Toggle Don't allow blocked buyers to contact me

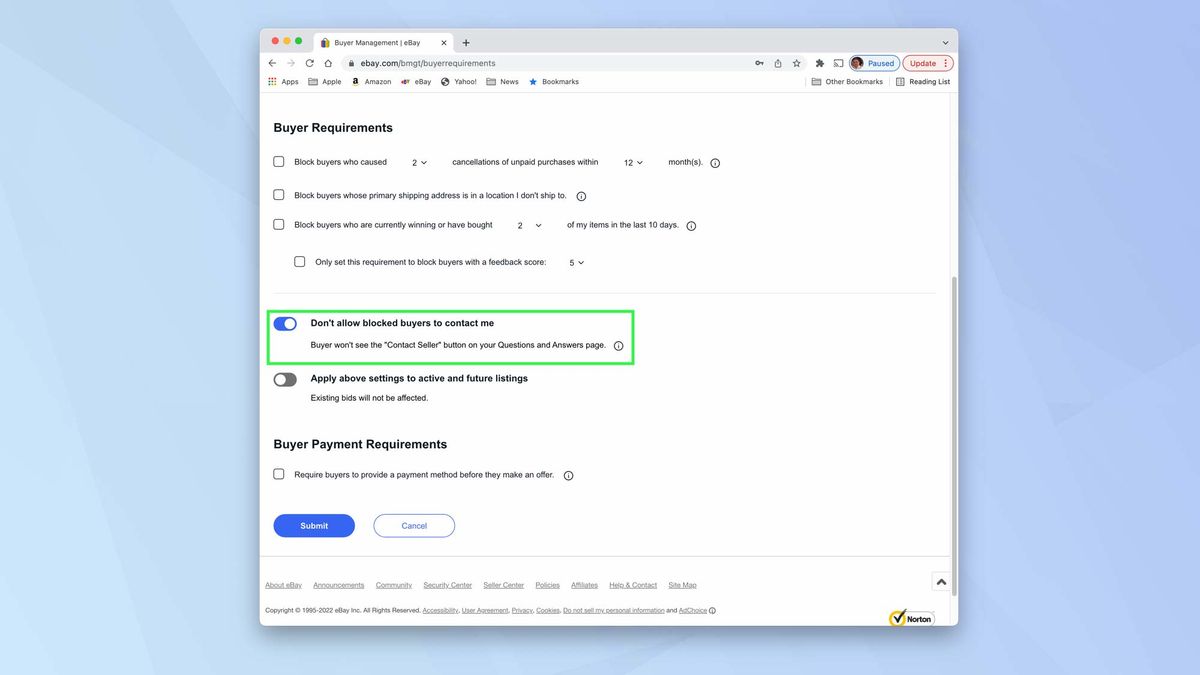[x=285, y=324]
